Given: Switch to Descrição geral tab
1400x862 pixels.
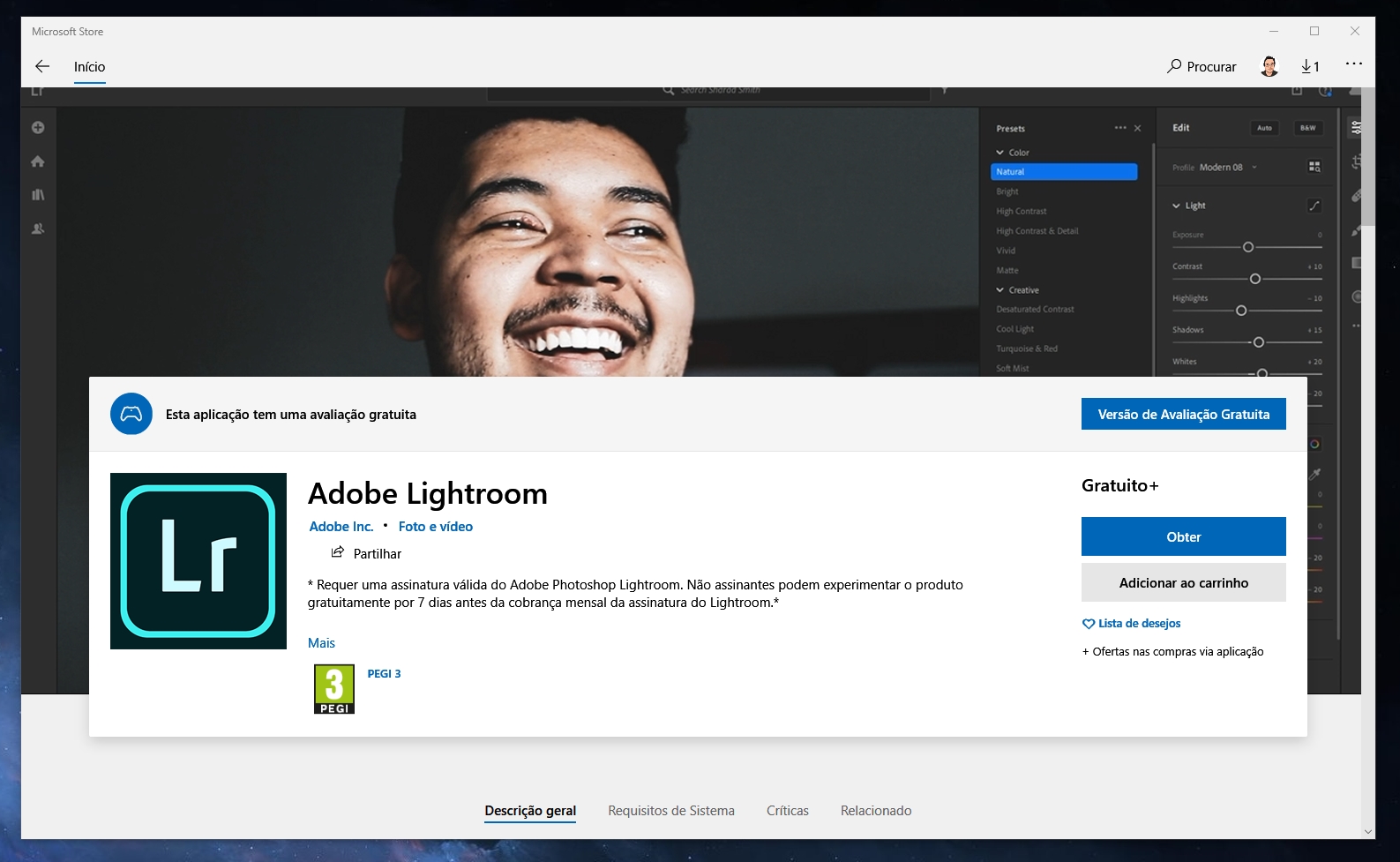Looking at the screenshot, I should pos(530,811).
